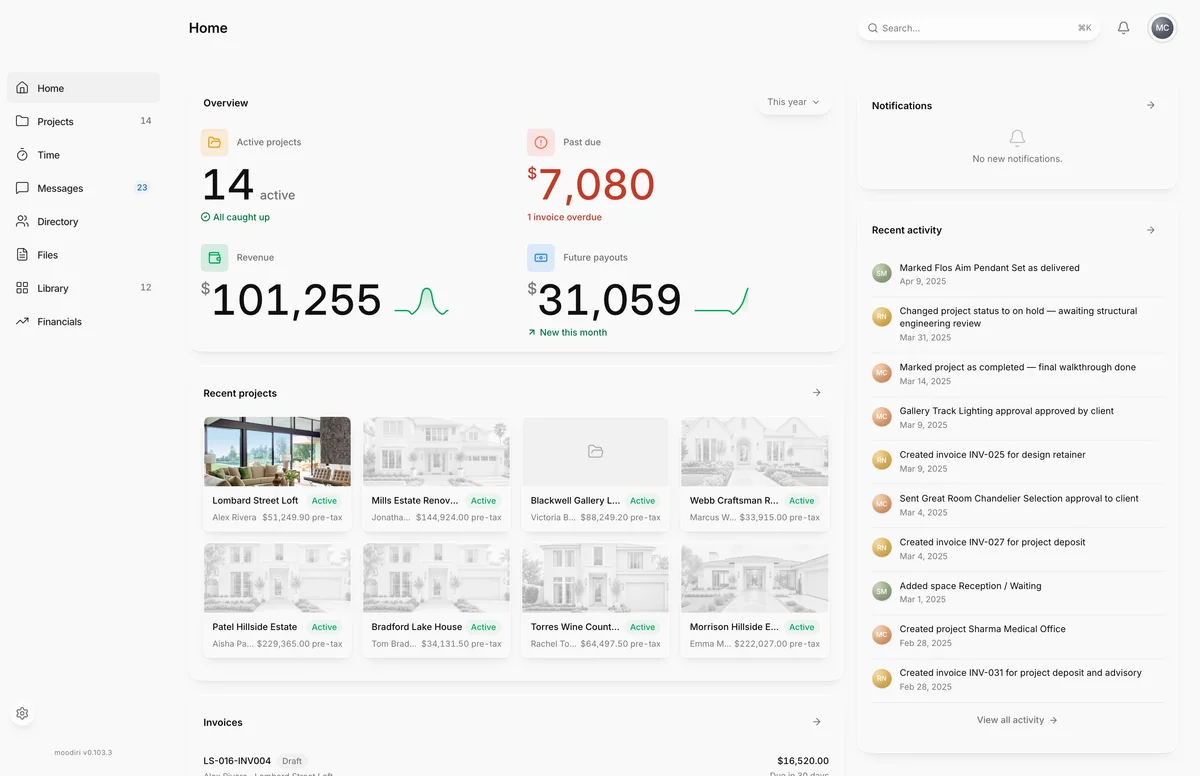This screenshot has height=776, width=1200.
Task: Open Directory in the sidebar
Action: [x=83, y=221]
